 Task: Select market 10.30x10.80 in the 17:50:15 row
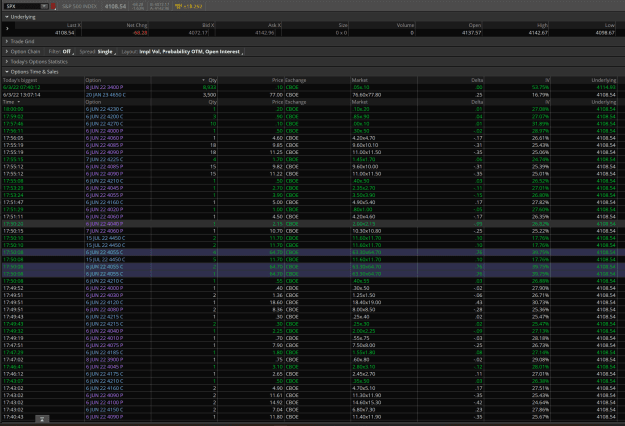point(367,231)
